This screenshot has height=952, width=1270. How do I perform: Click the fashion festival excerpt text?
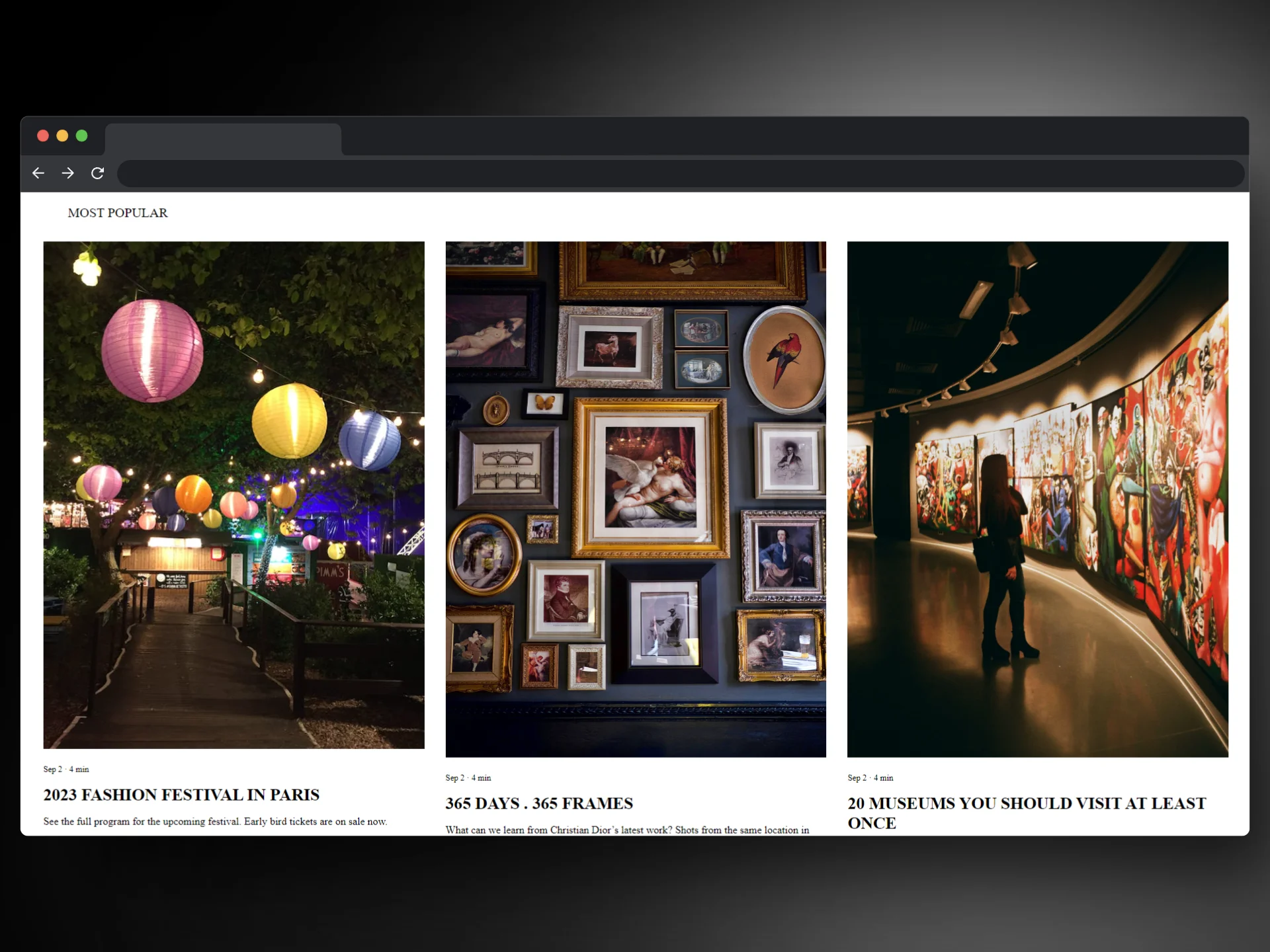[x=215, y=821]
